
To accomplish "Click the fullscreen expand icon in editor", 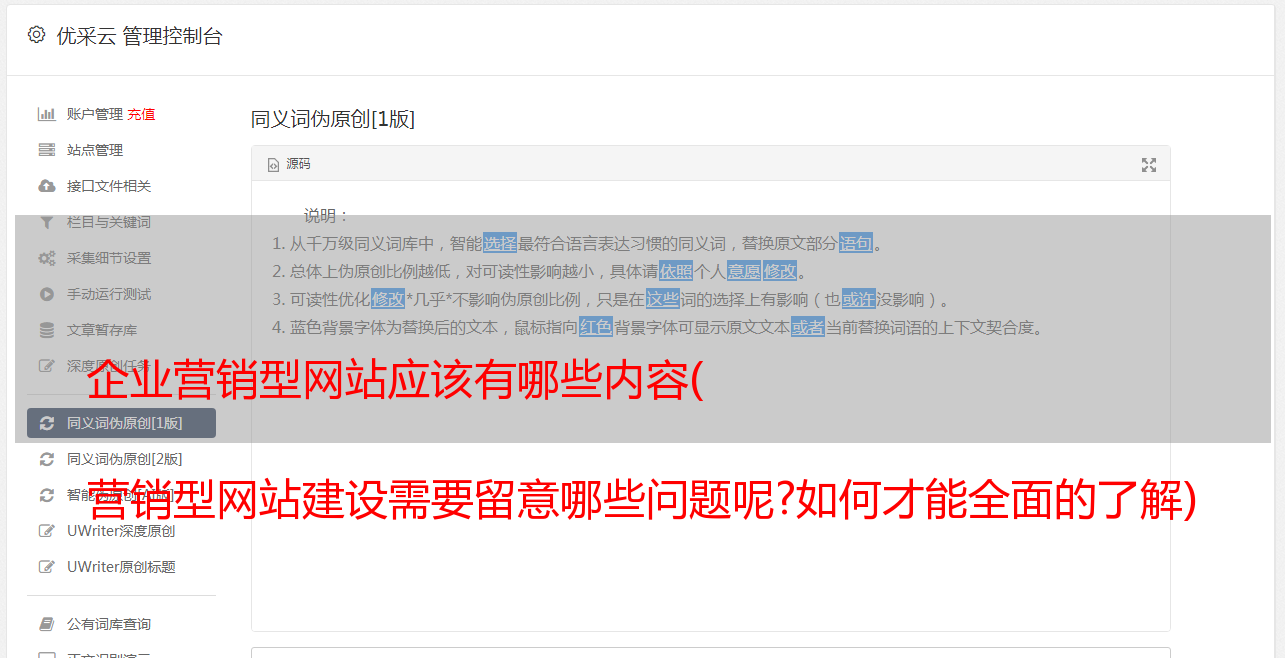I will tap(1149, 165).
